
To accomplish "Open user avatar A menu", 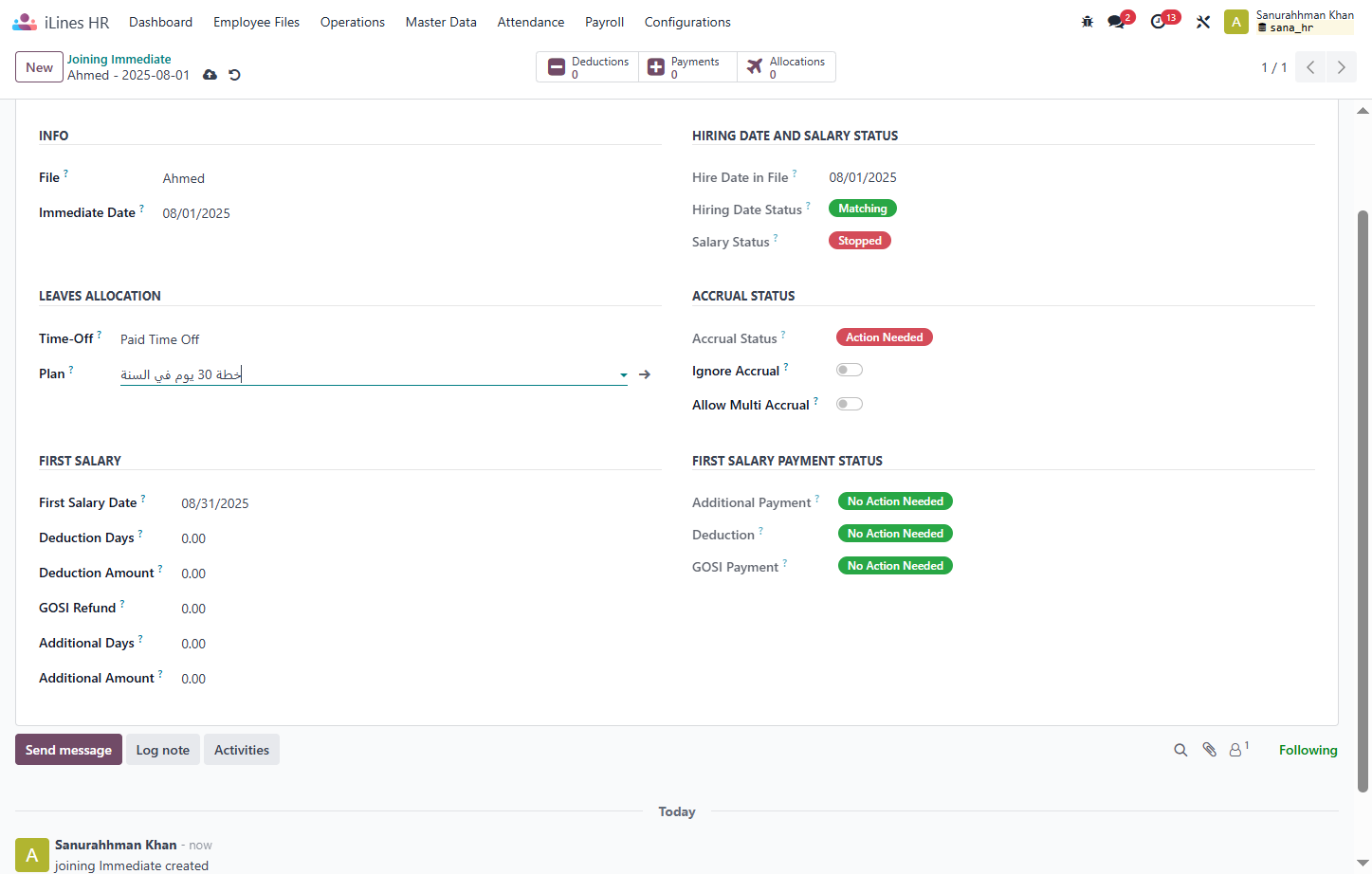I will coord(1236,22).
